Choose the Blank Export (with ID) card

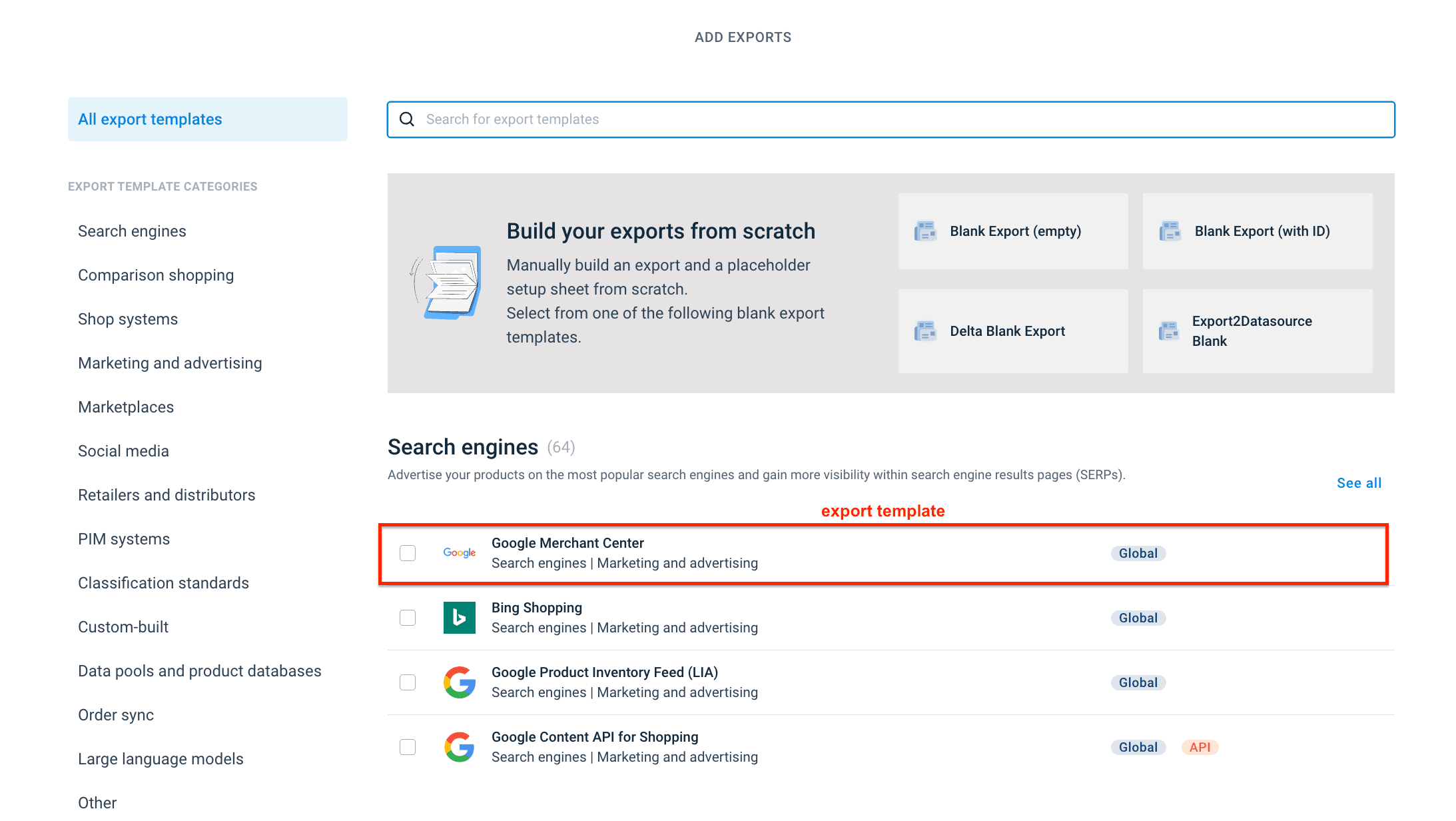(x=1258, y=231)
